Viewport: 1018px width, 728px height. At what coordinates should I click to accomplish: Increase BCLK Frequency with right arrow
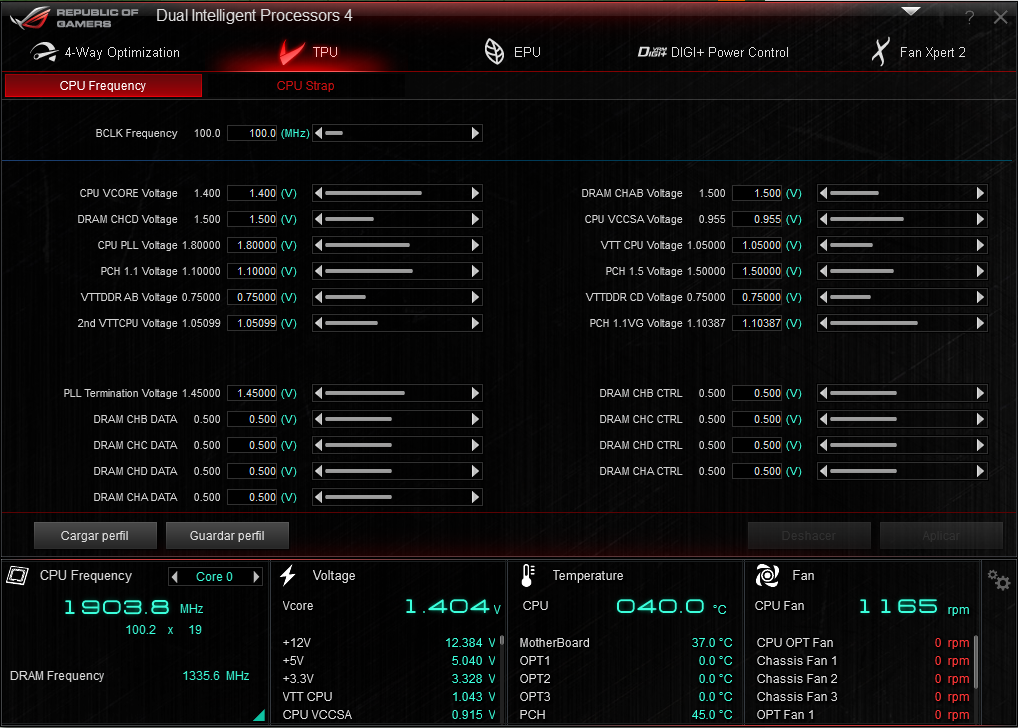tap(475, 133)
